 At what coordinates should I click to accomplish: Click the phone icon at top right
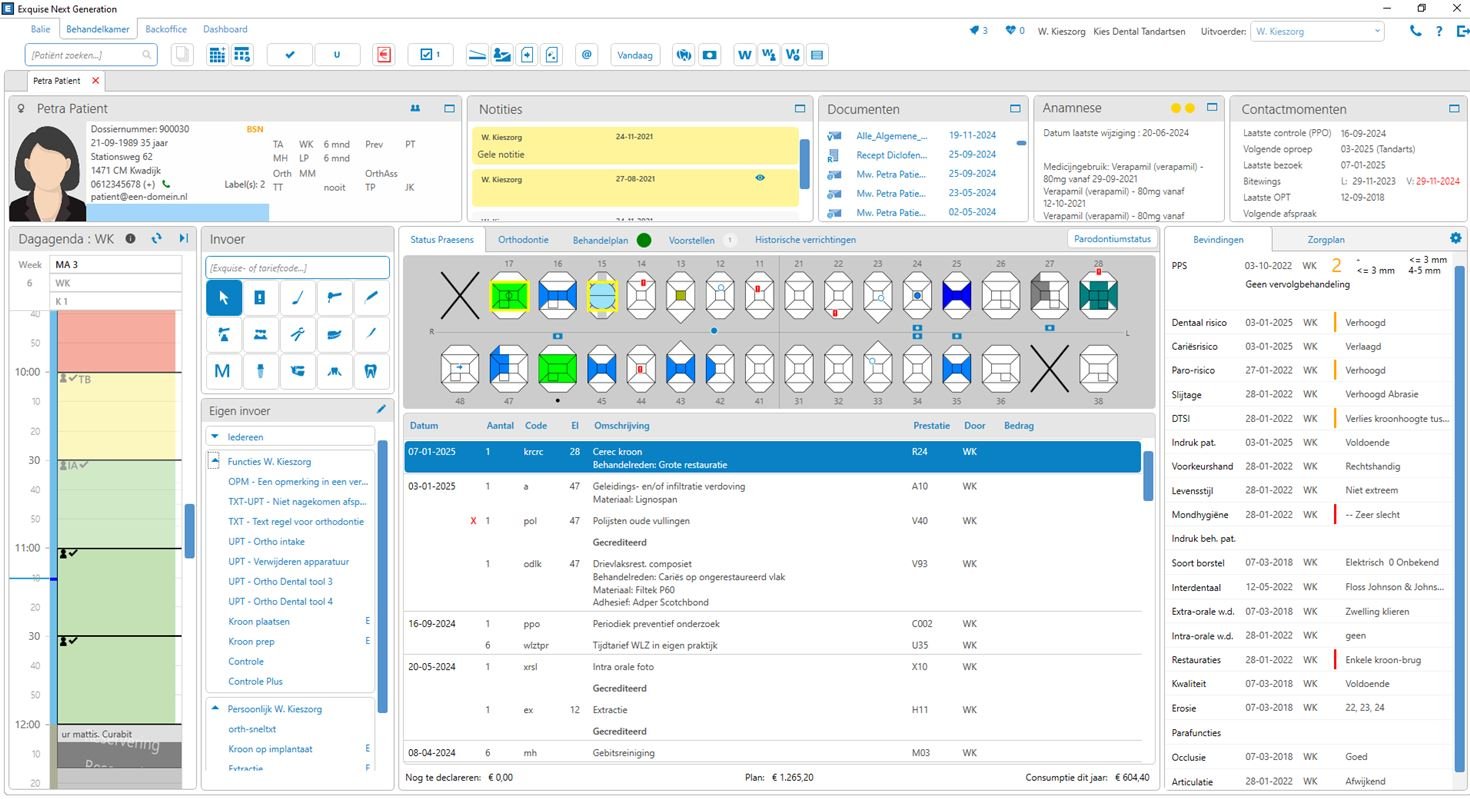1415,31
